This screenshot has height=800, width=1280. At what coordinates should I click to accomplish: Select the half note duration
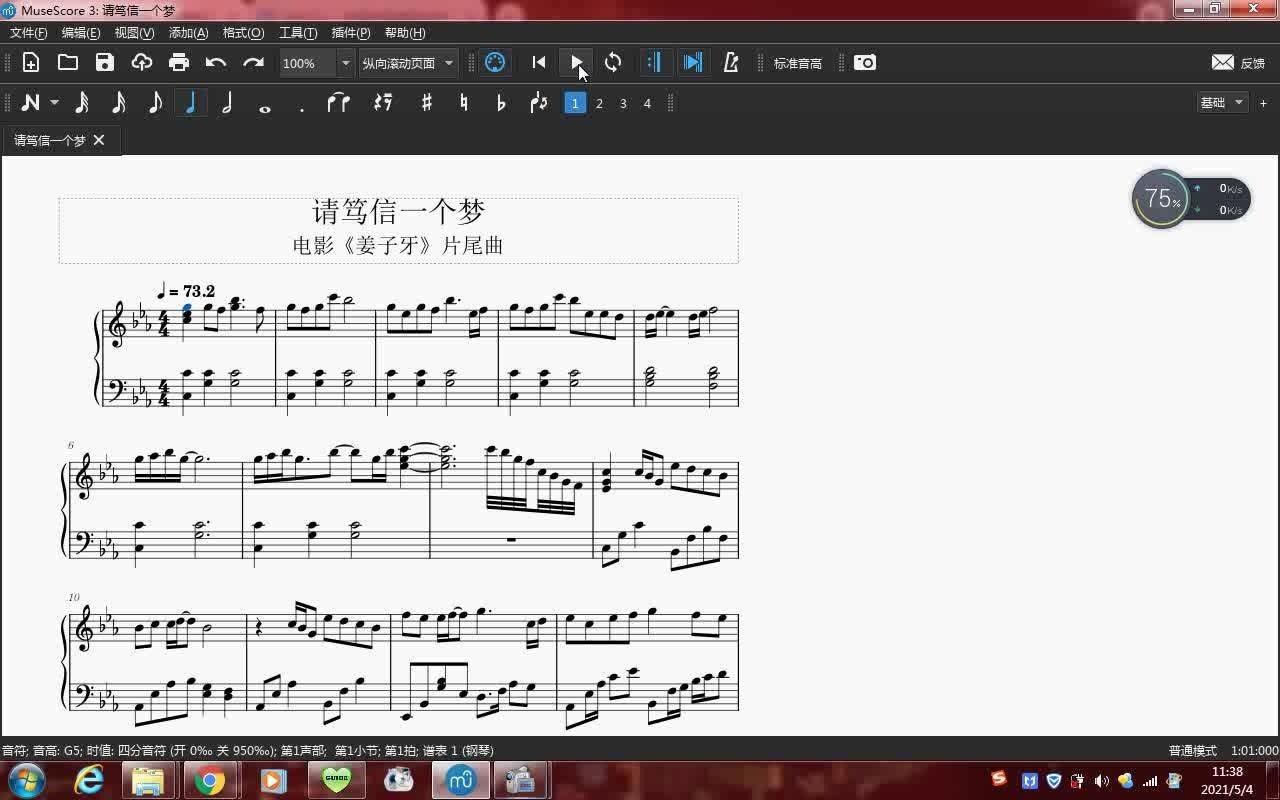click(x=227, y=103)
